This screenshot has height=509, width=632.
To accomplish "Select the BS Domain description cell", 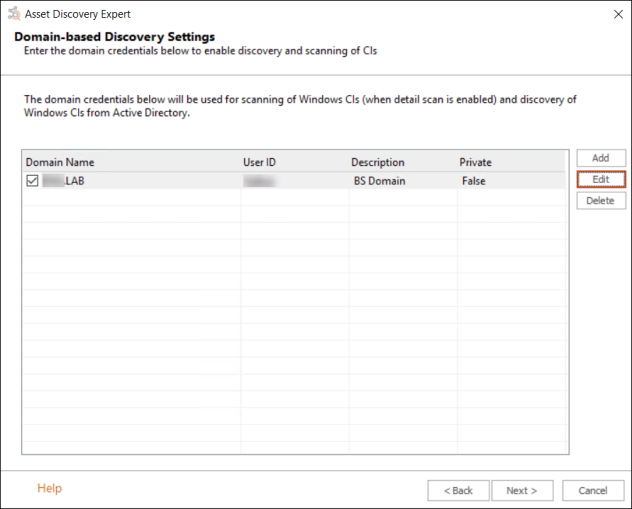I will click(381, 181).
